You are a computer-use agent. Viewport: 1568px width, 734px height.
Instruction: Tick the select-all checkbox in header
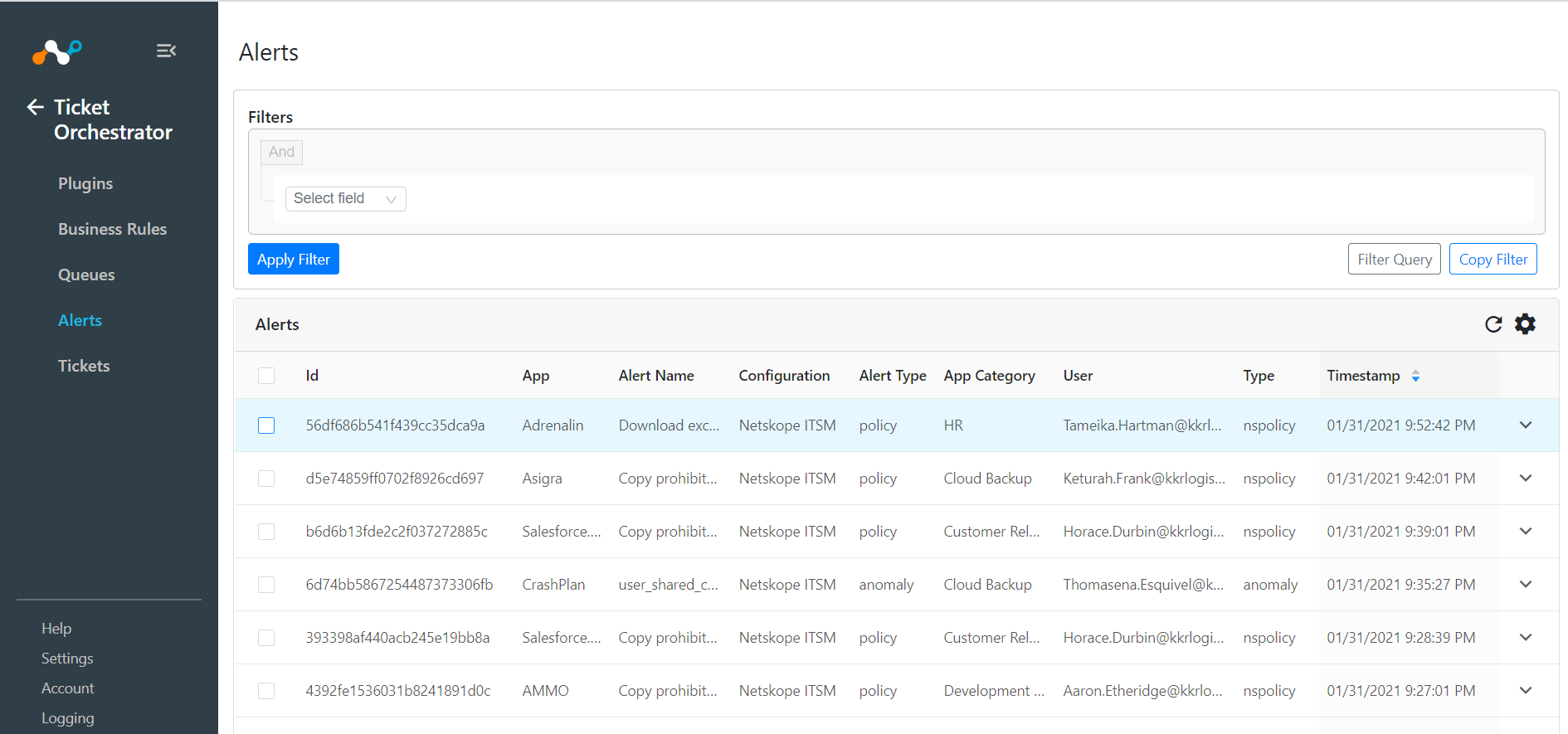click(266, 376)
